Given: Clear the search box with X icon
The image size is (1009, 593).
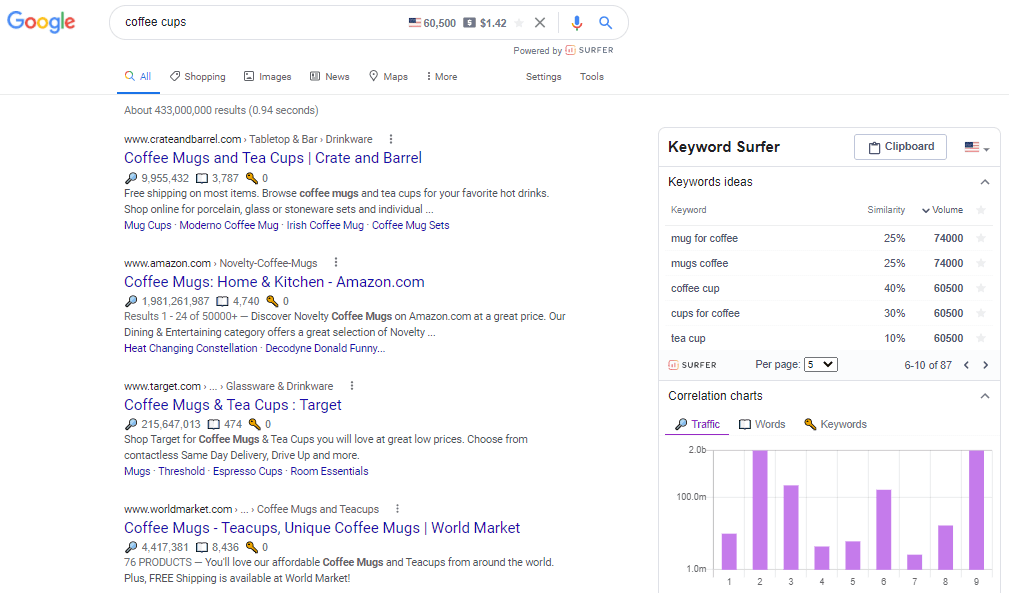Looking at the screenshot, I should click(x=540, y=23).
